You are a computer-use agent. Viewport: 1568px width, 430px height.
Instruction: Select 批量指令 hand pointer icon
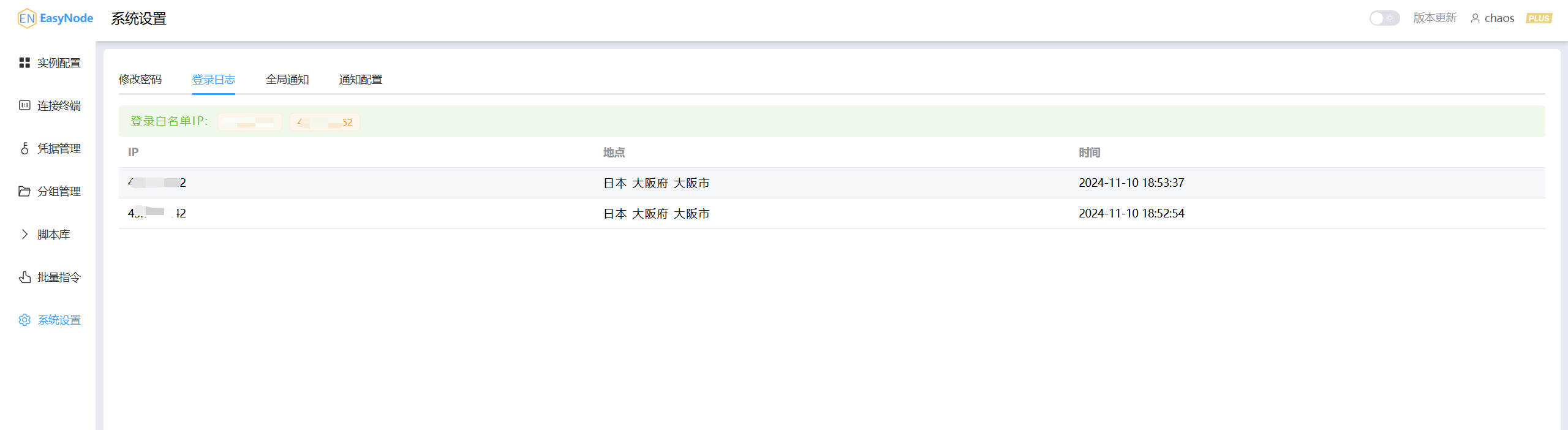point(24,277)
